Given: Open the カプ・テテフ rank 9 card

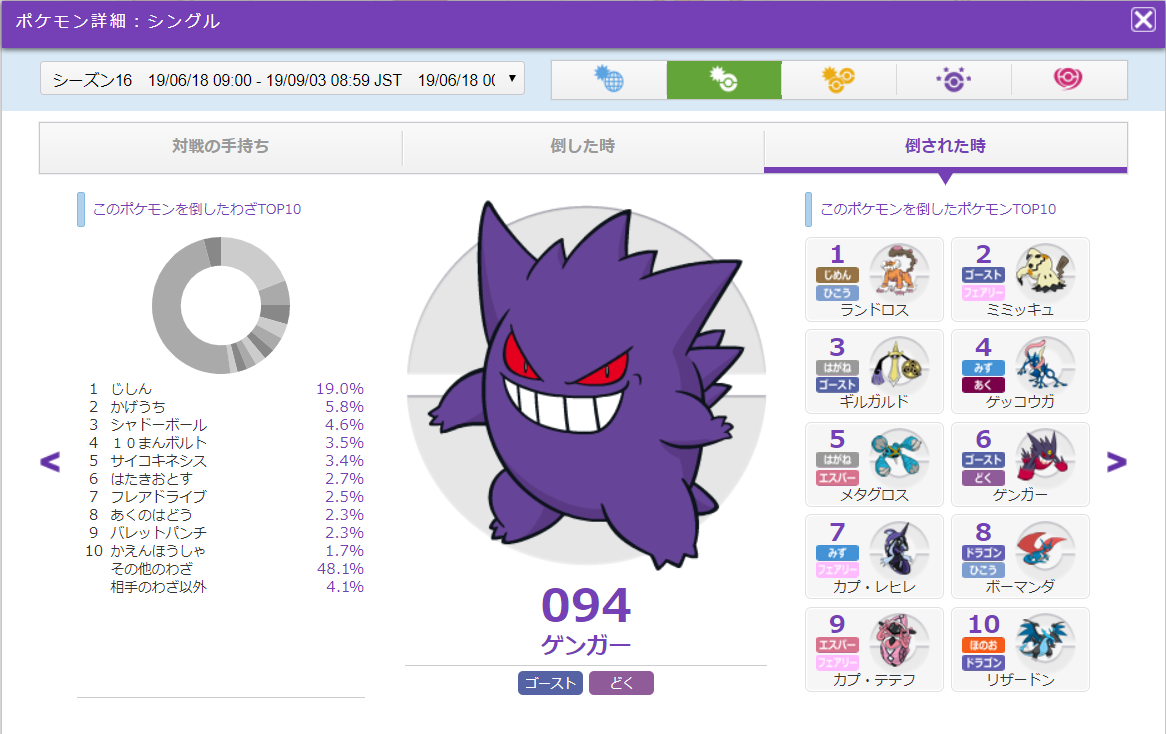Looking at the screenshot, I should pos(874,650).
